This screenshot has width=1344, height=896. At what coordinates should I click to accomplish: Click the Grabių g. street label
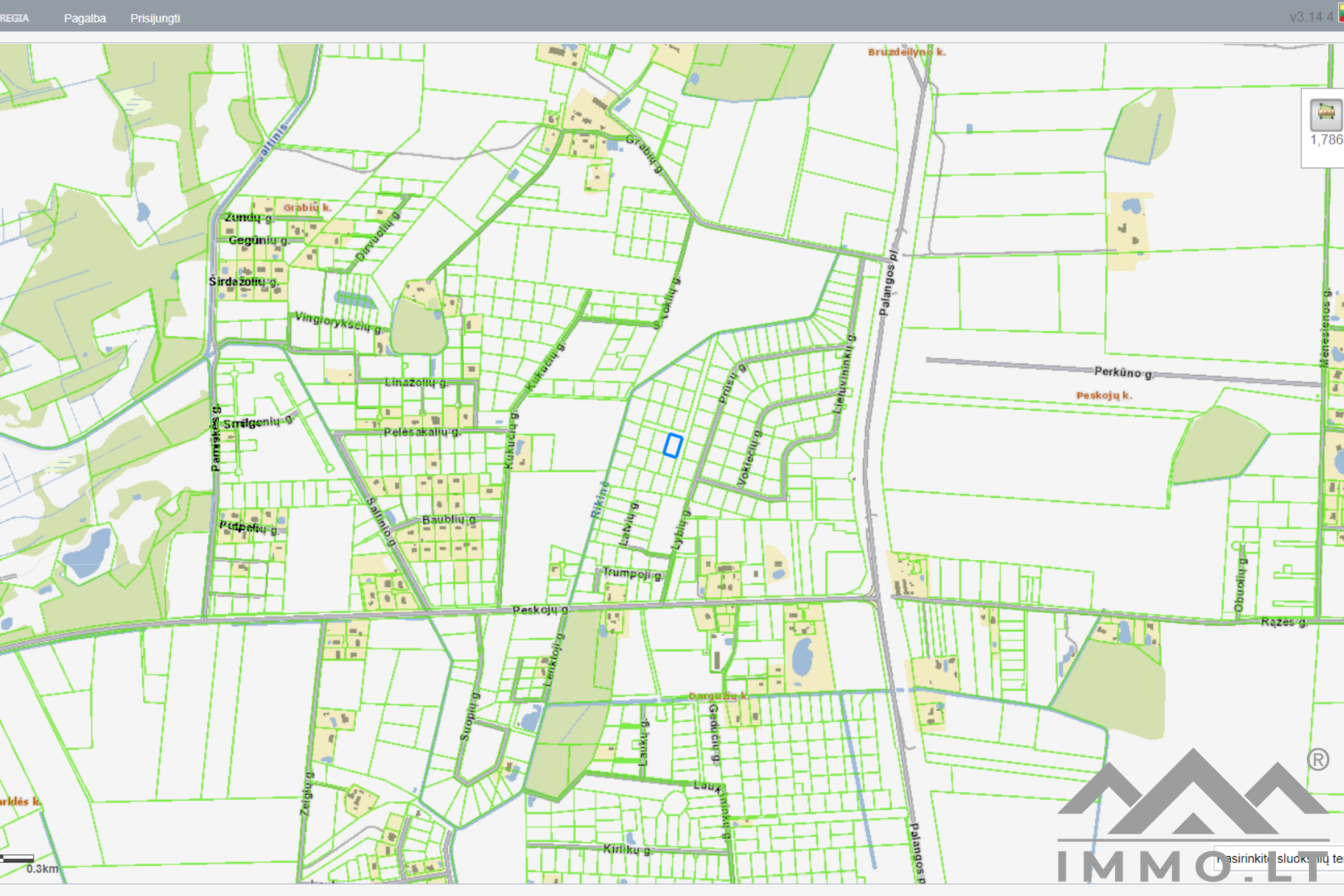(x=644, y=153)
